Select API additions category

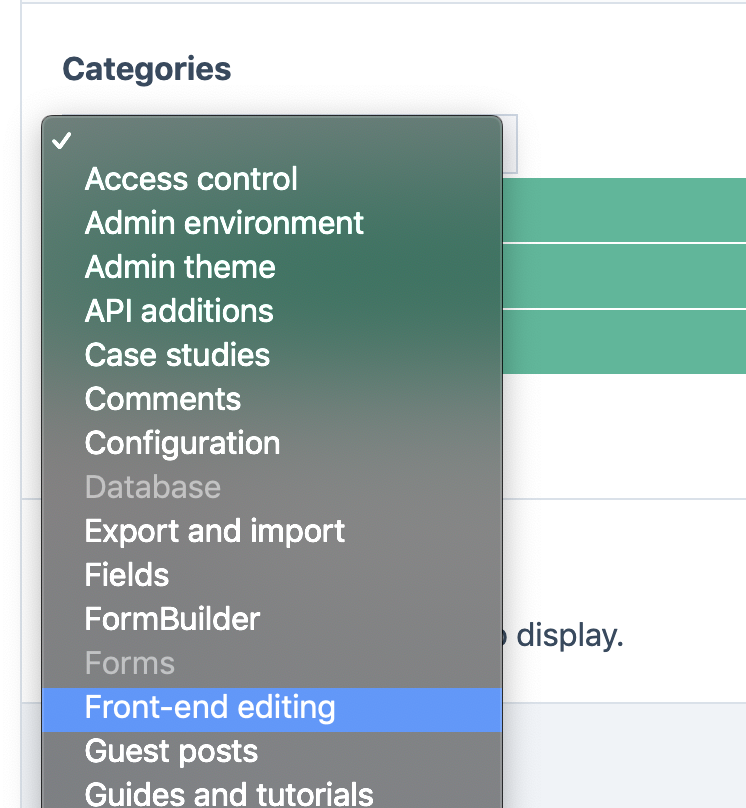click(179, 311)
